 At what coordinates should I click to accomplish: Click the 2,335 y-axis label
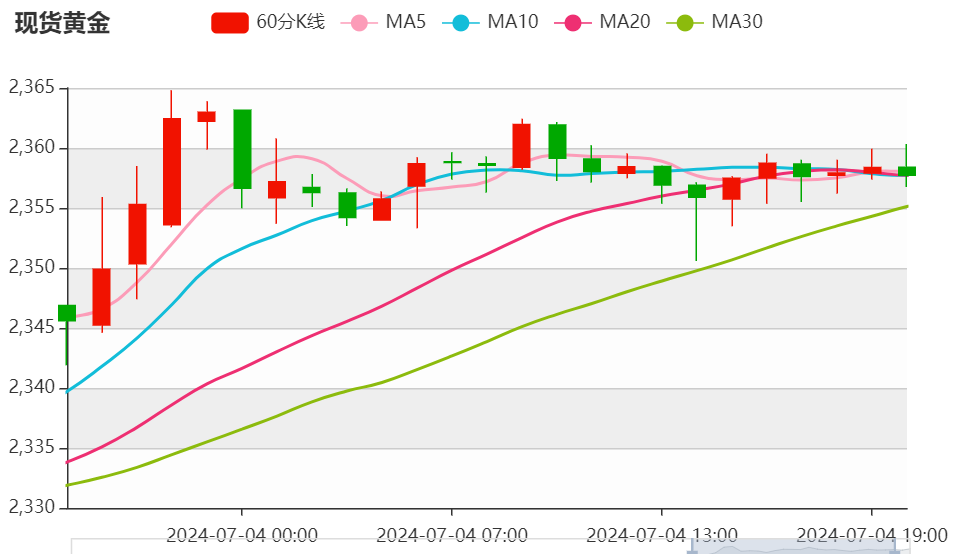pos(32,447)
